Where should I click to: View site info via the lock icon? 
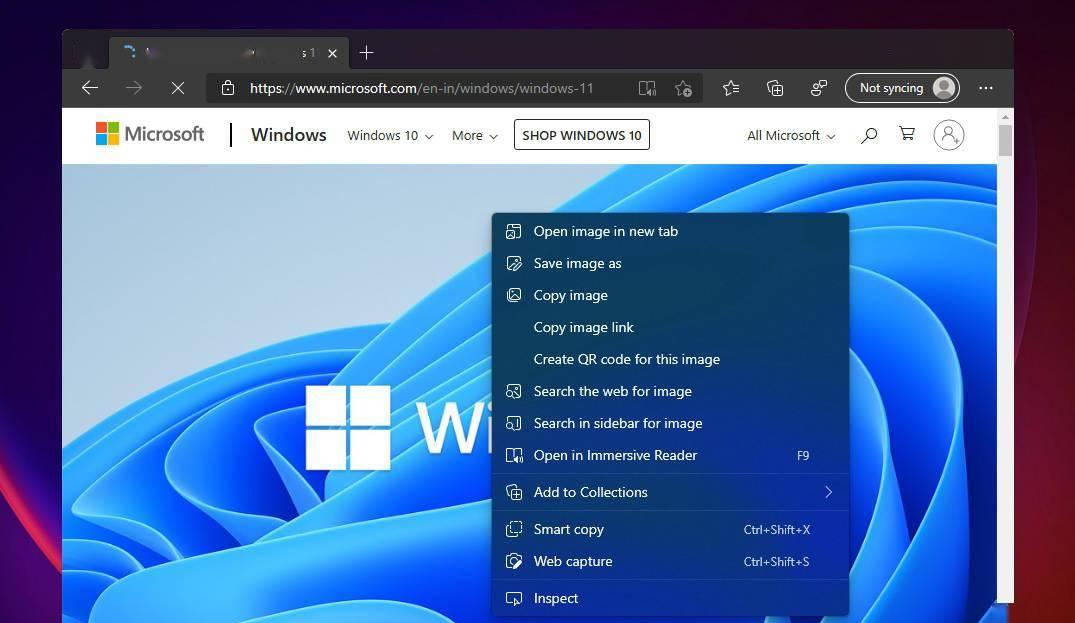pyautogui.click(x=228, y=88)
